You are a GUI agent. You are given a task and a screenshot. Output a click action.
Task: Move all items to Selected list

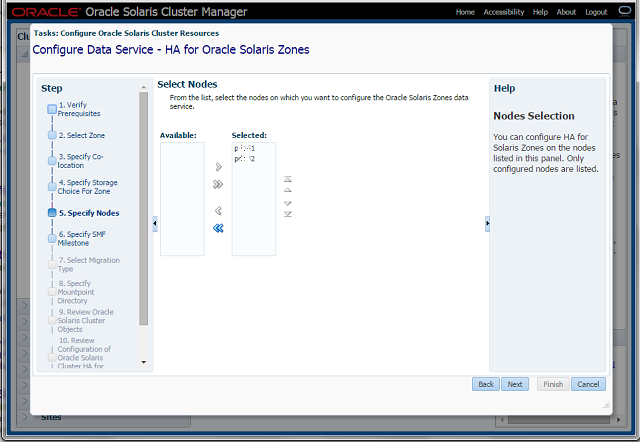coord(218,184)
